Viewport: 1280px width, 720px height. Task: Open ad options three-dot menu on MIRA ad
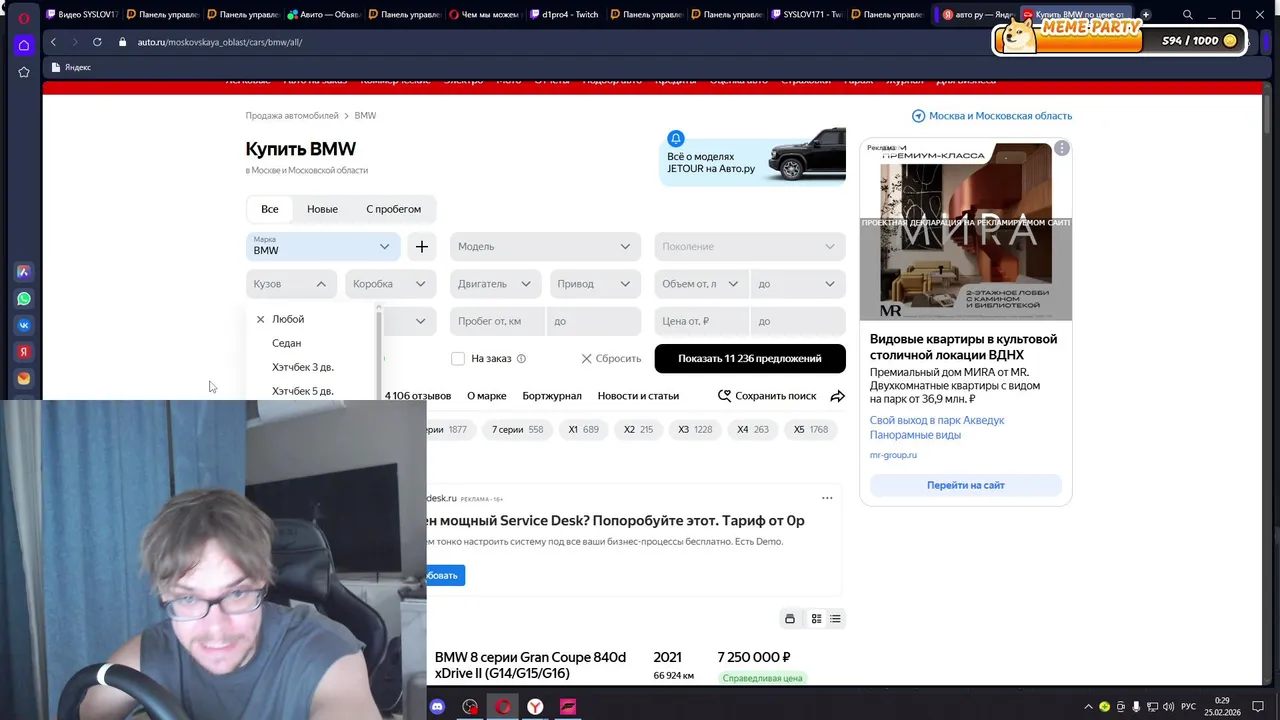(1061, 148)
